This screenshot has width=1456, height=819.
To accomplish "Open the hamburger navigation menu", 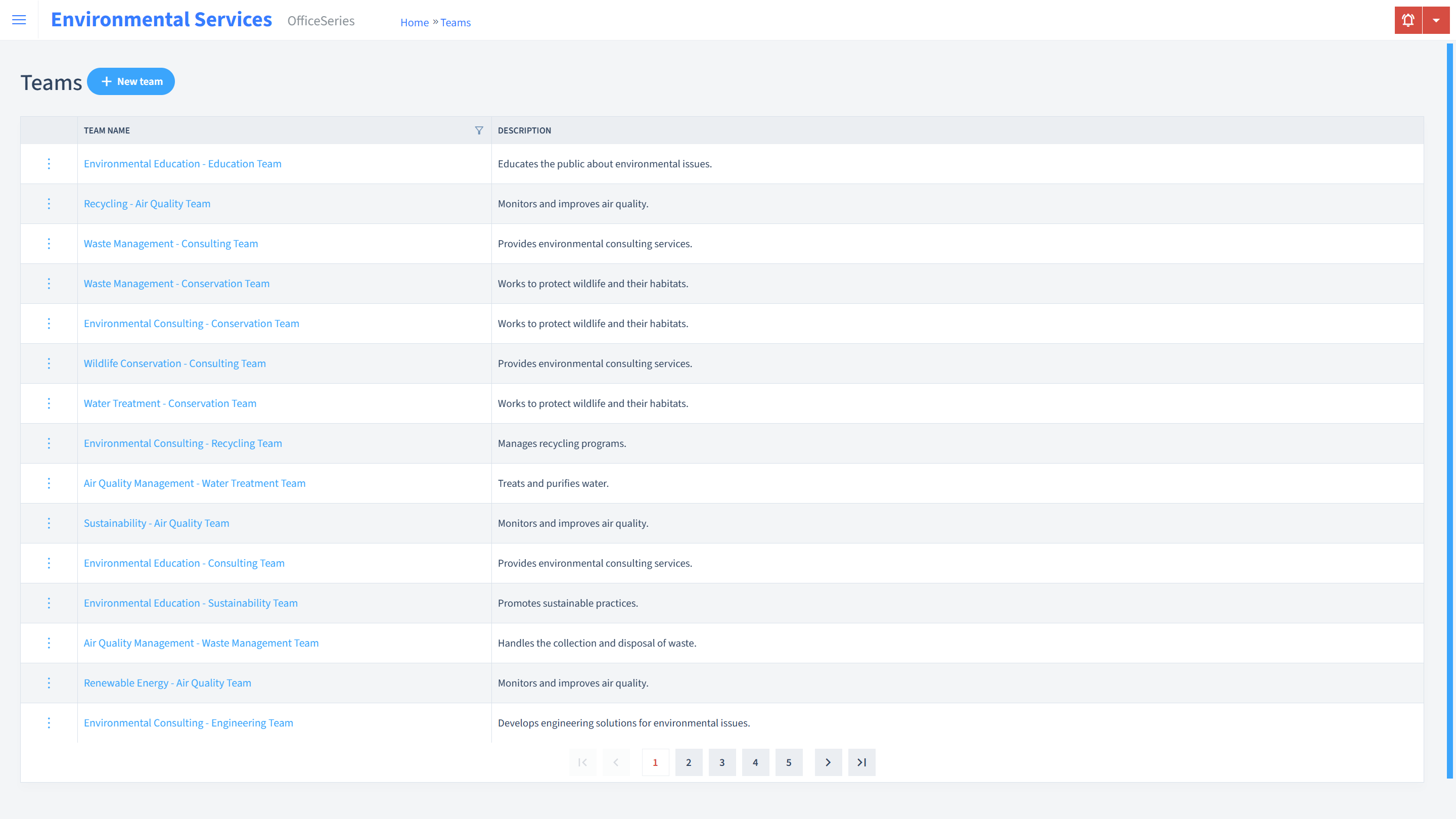I will pyautogui.click(x=19, y=20).
